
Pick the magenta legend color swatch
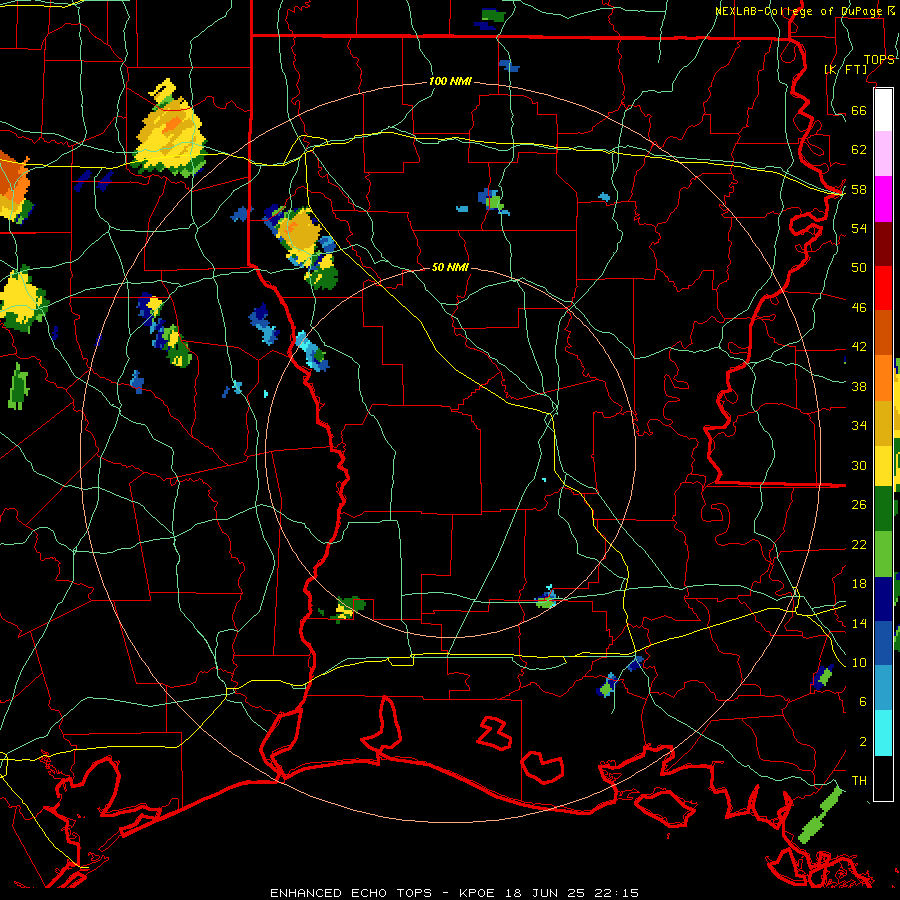click(x=883, y=199)
